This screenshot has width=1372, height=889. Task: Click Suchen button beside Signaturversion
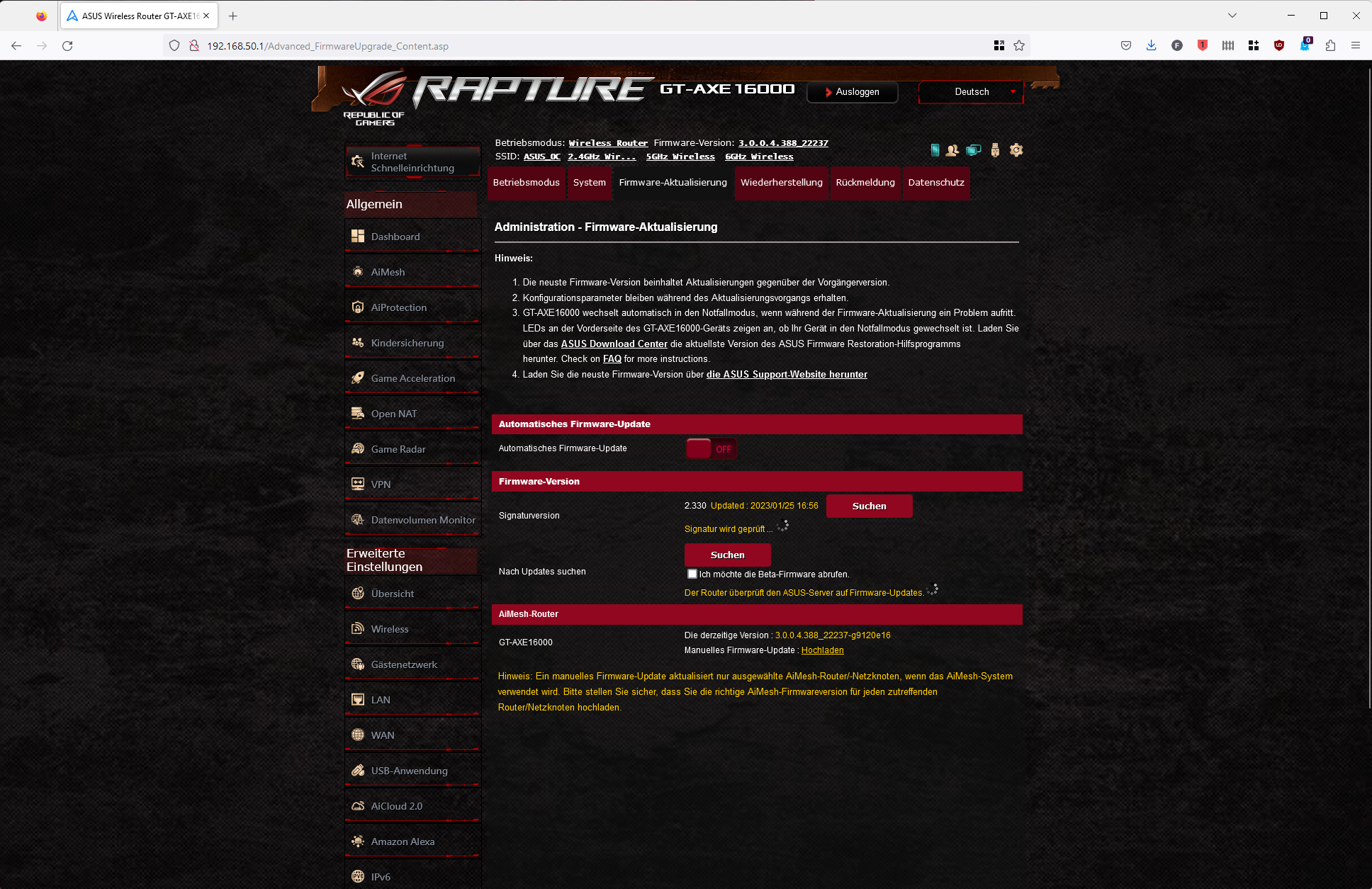click(x=869, y=506)
